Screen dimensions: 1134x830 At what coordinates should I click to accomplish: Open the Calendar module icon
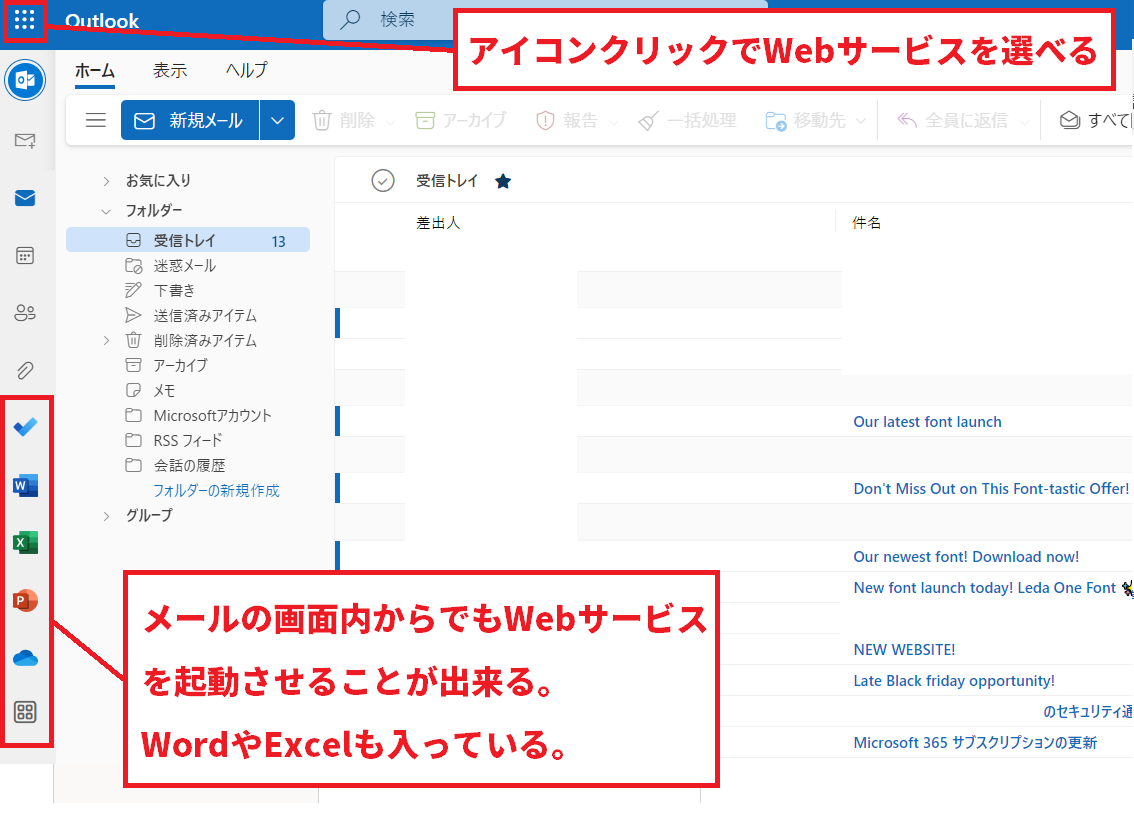[x=25, y=255]
